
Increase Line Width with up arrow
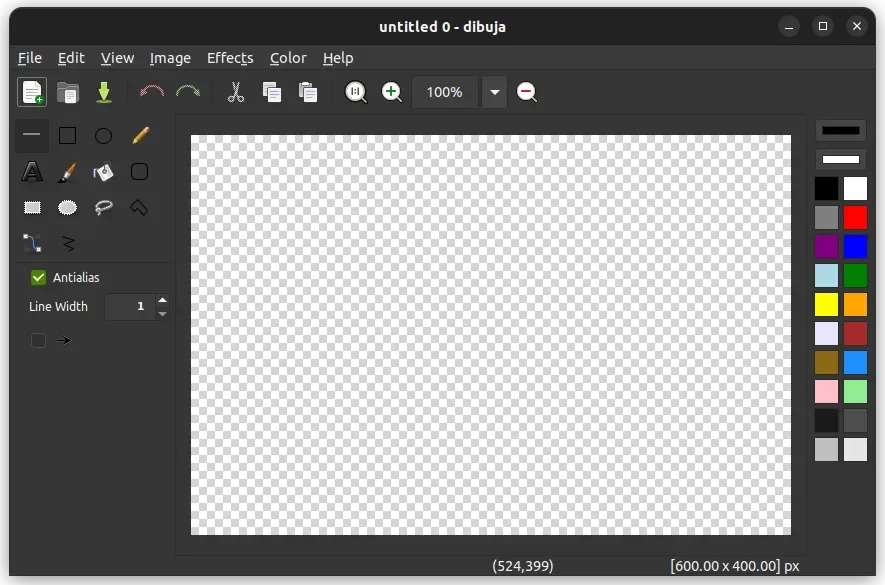pos(163,300)
